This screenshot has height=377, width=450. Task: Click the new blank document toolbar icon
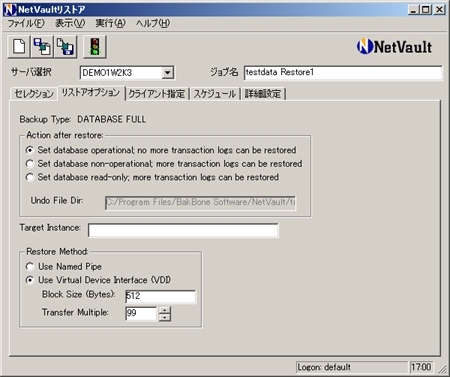point(19,47)
